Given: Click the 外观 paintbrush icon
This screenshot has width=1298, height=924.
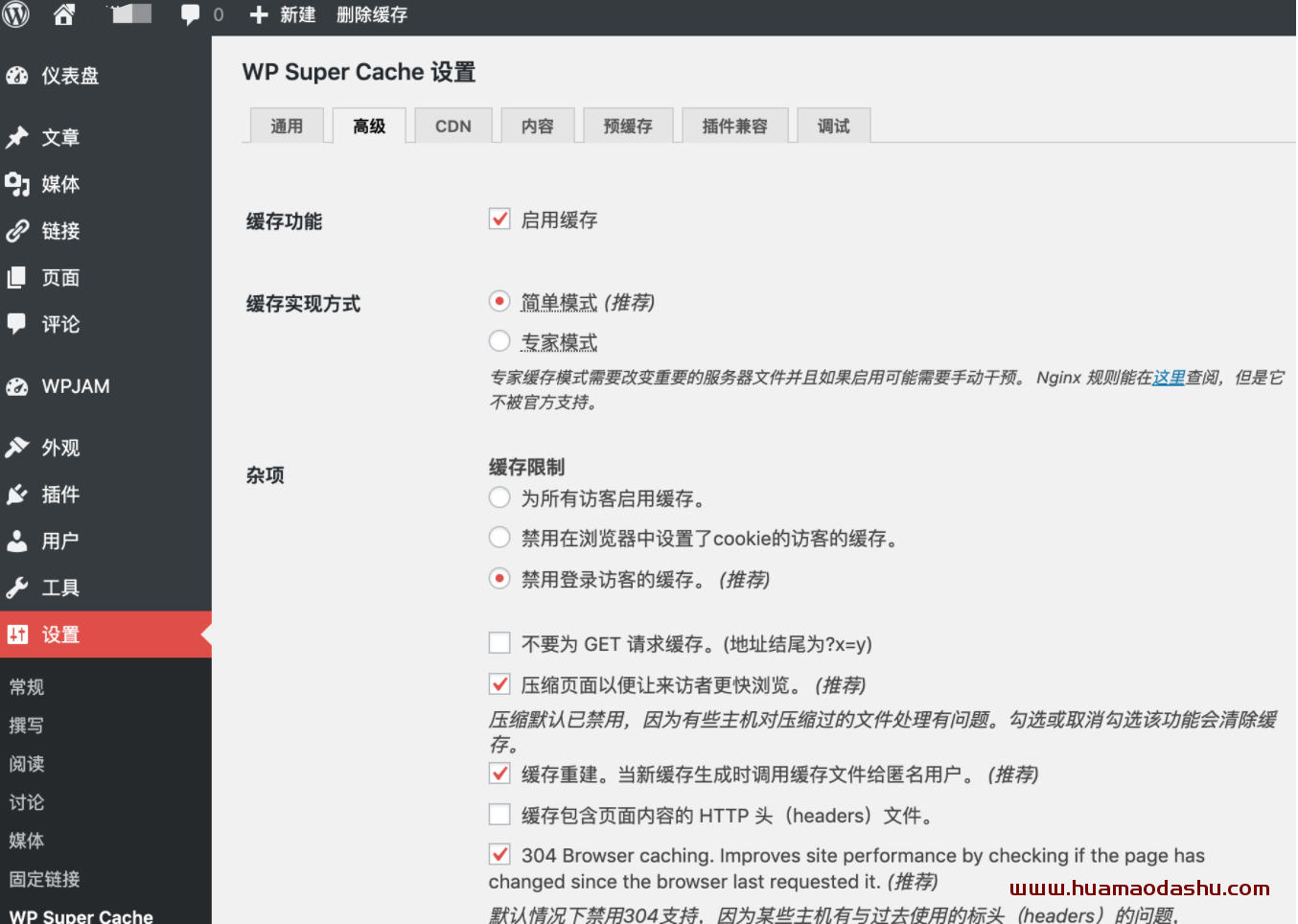Looking at the screenshot, I should click(17, 448).
